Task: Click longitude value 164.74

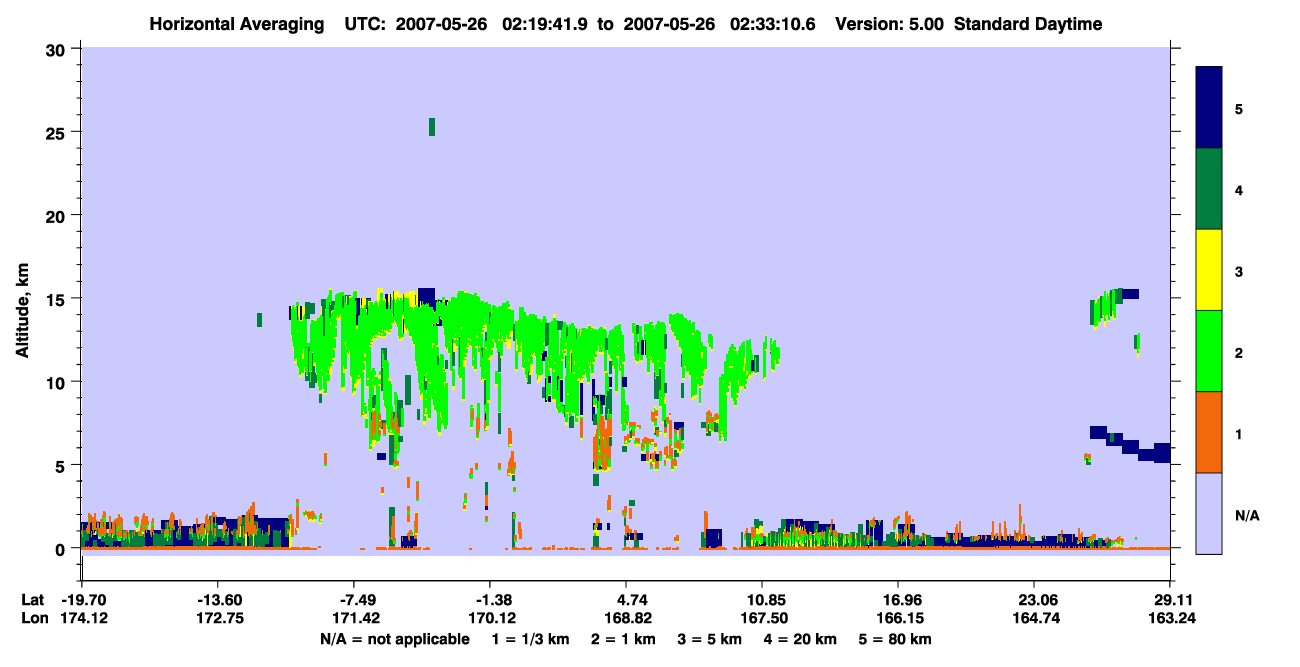Action: pos(1034,618)
